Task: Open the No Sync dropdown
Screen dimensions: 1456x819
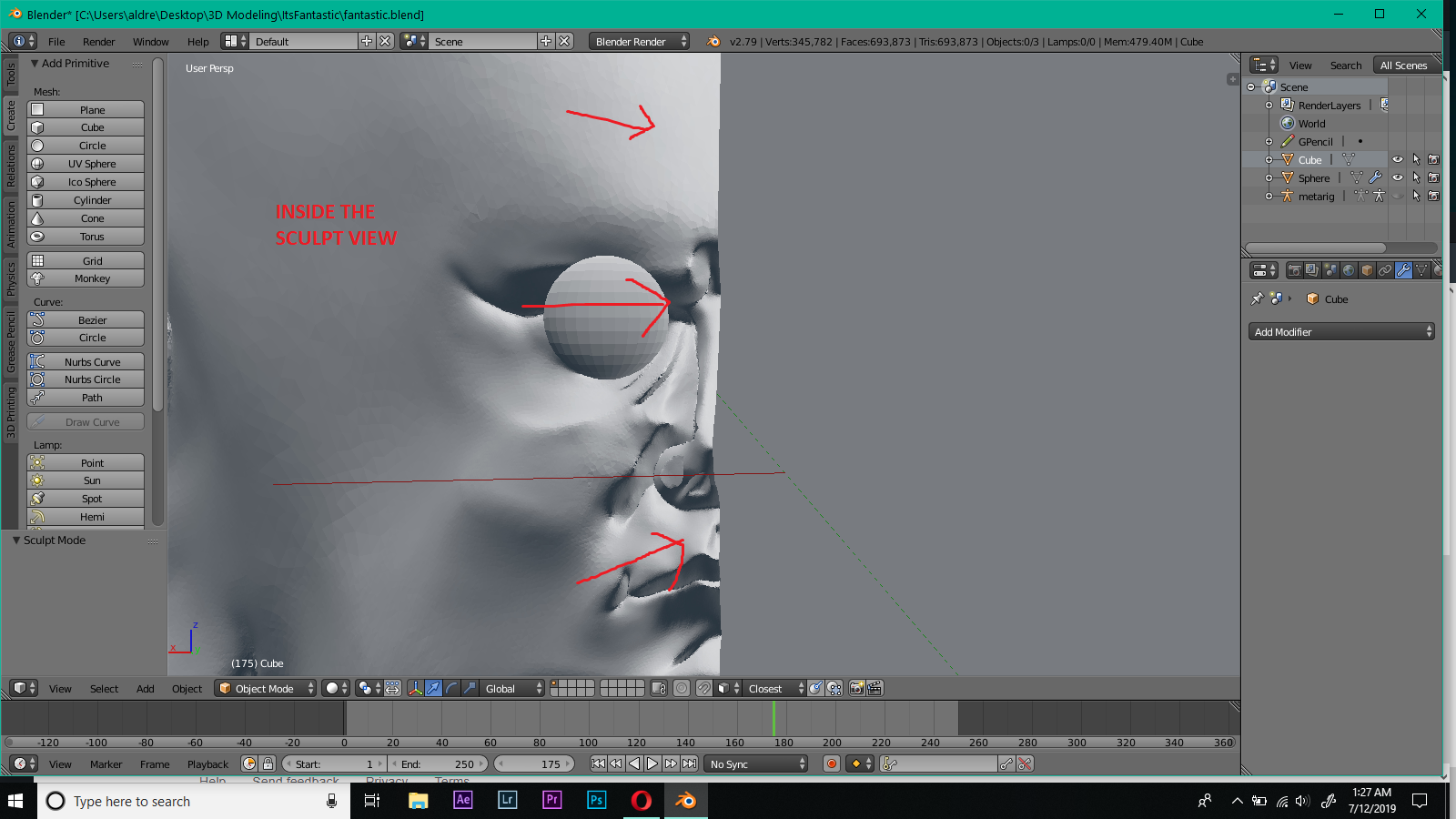Action: tap(756, 763)
